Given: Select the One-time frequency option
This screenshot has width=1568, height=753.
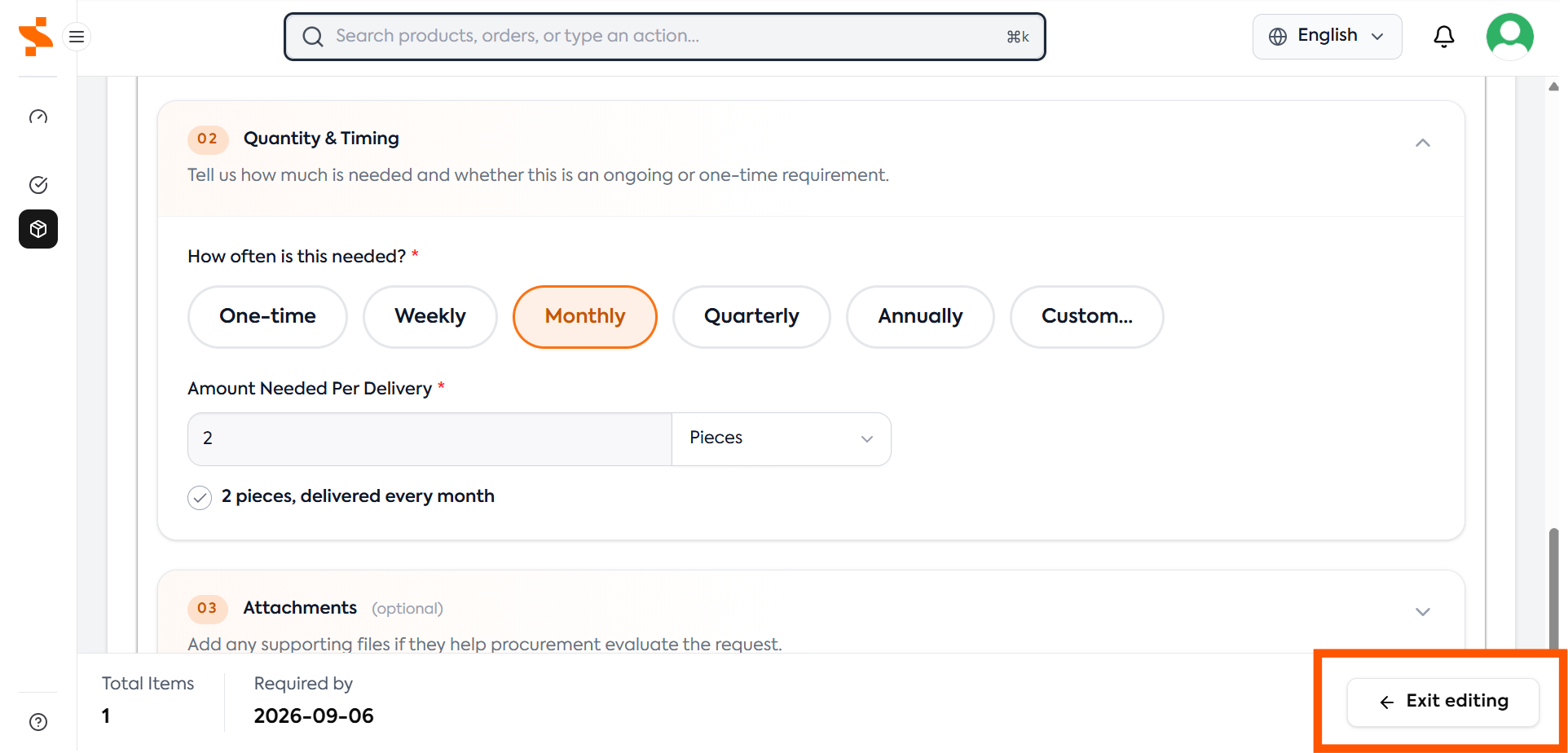Looking at the screenshot, I should coord(267,316).
